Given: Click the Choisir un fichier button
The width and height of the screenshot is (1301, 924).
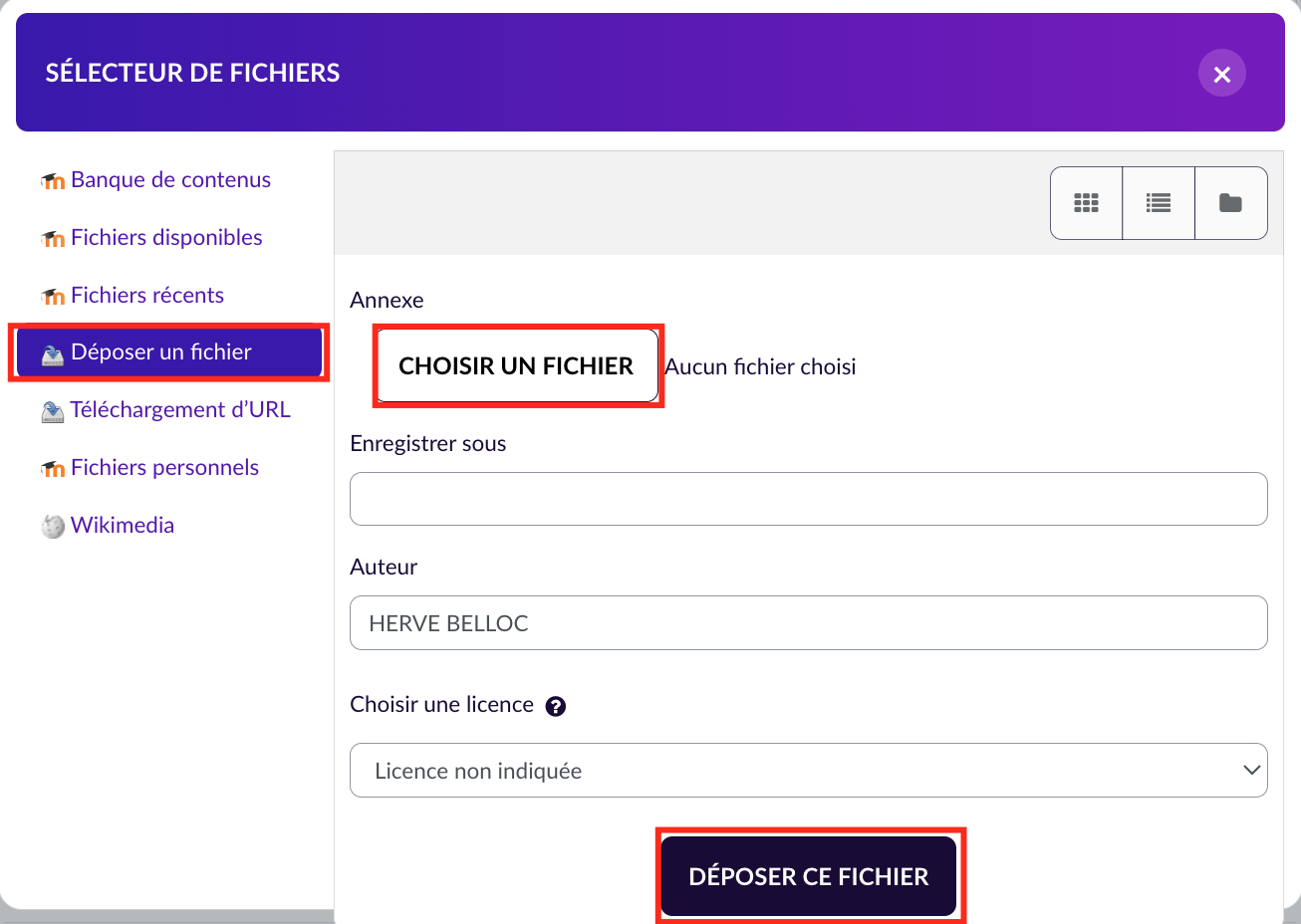Looking at the screenshot, I should pos(516,366).
